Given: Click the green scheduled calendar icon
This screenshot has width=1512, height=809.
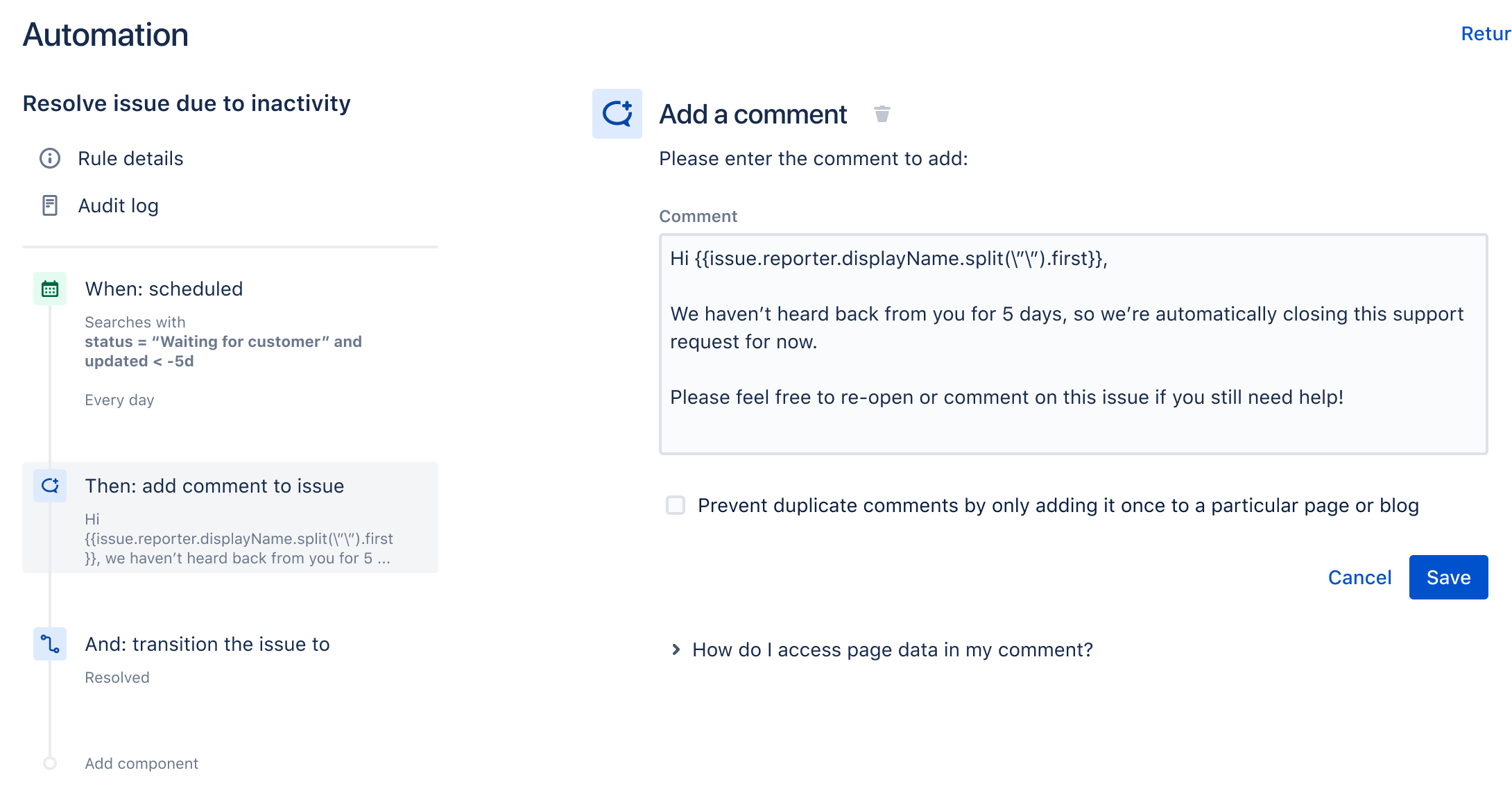Looking at the screenshot, I should (50, 289).
